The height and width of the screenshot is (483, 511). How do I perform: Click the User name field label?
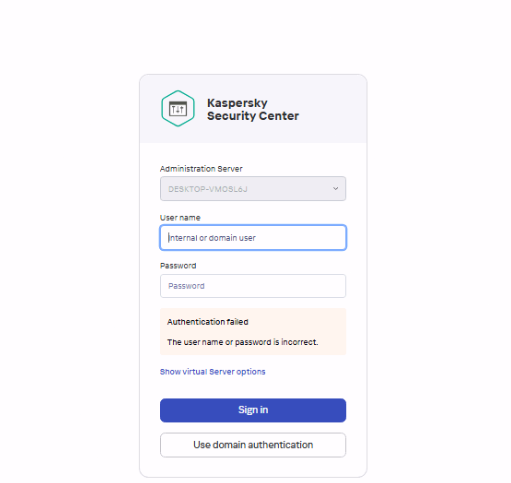tap(180, 218)
